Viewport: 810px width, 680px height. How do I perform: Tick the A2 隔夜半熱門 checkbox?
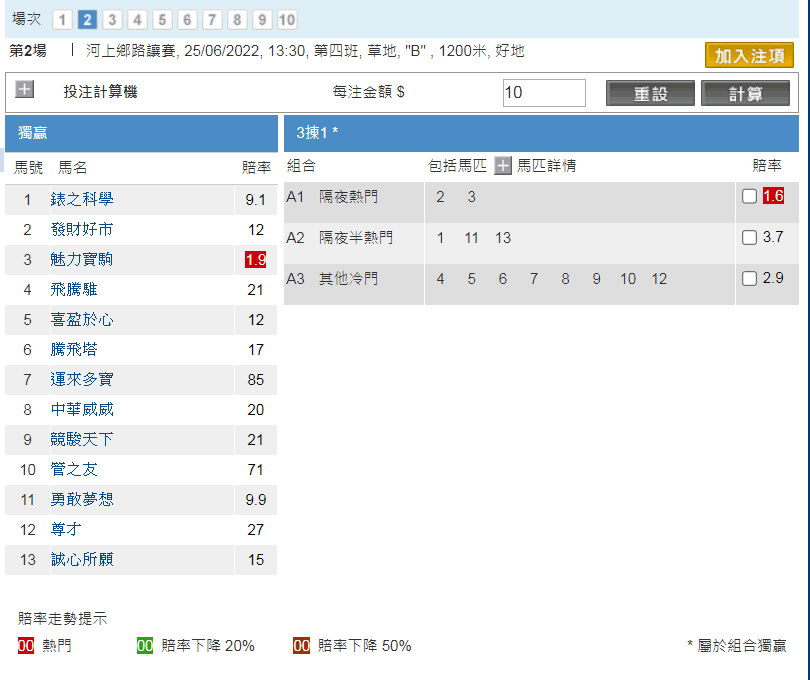tap(749, 238)
